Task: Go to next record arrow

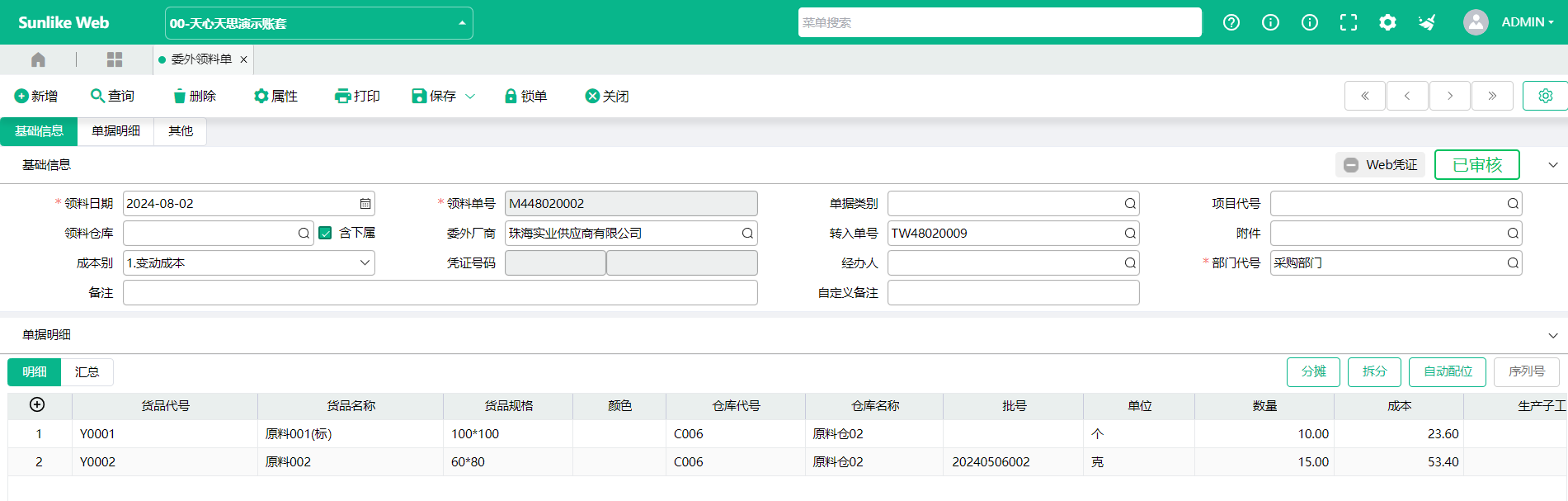Action: (x=1450, y=96)
